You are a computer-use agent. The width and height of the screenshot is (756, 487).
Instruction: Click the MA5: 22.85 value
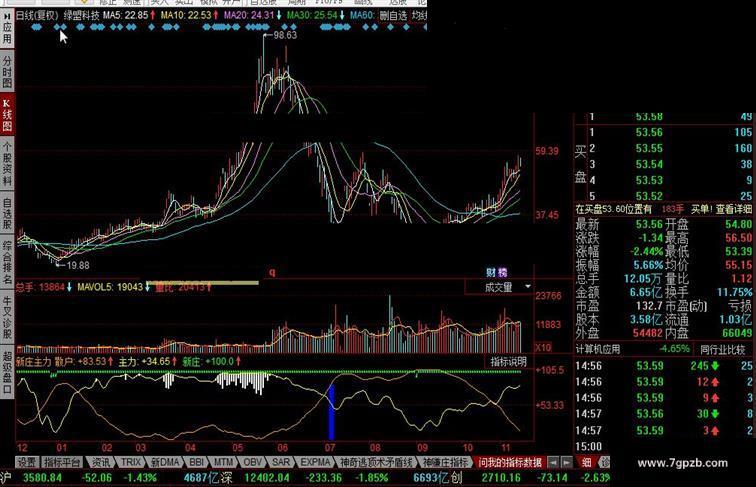click(x=125, y=15)
